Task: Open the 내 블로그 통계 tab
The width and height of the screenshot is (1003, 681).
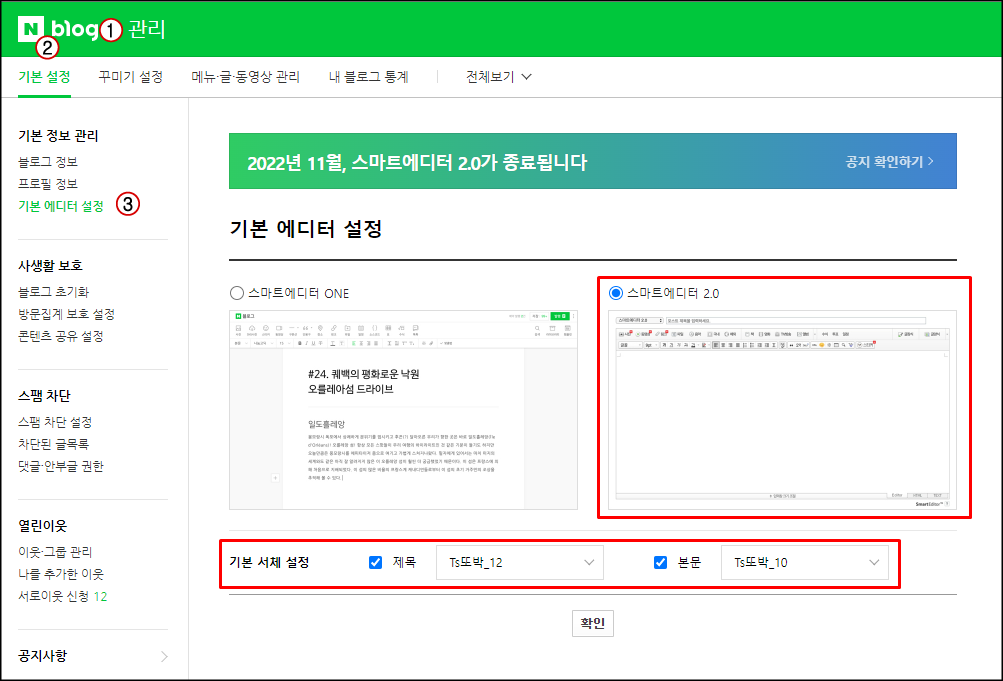Action: pyautogui.click(x=368, y=77)
